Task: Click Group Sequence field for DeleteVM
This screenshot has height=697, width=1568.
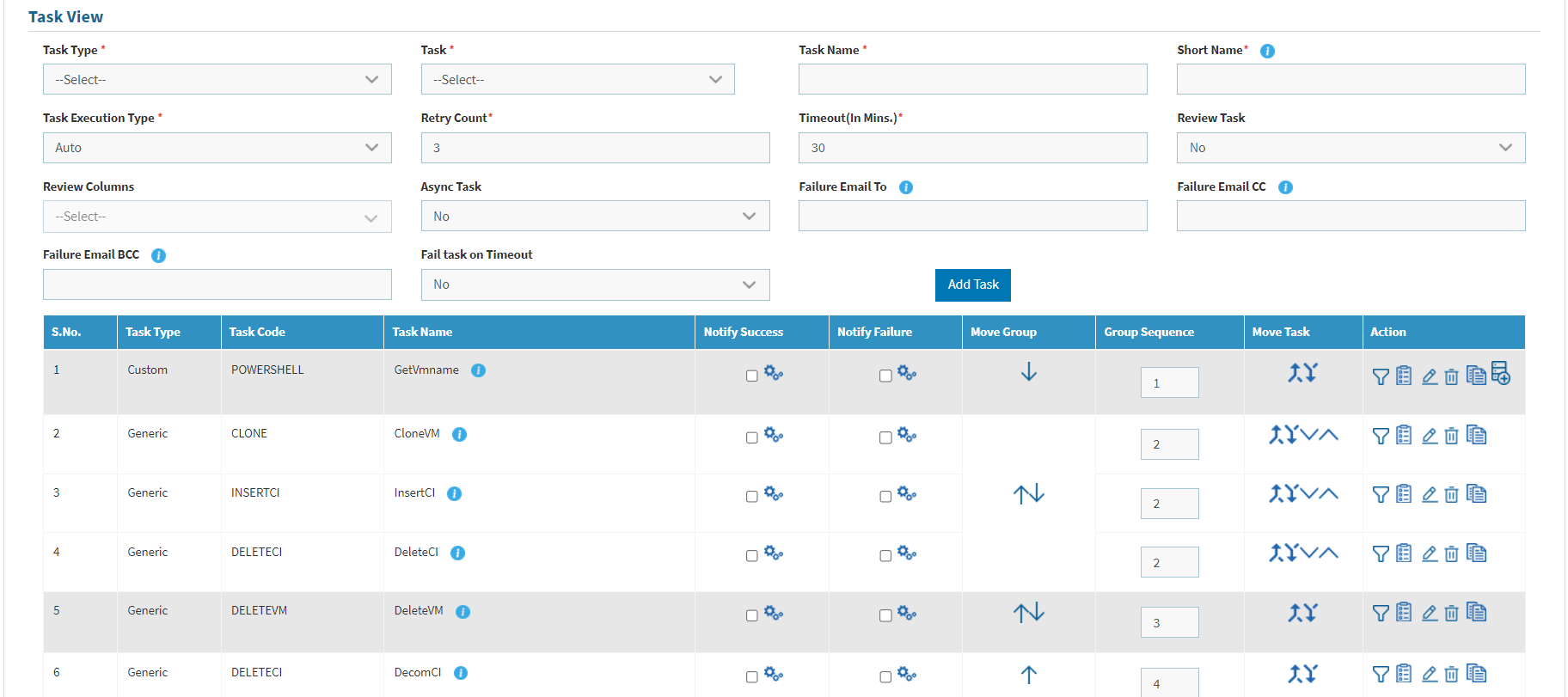Action: [1170, 622]
